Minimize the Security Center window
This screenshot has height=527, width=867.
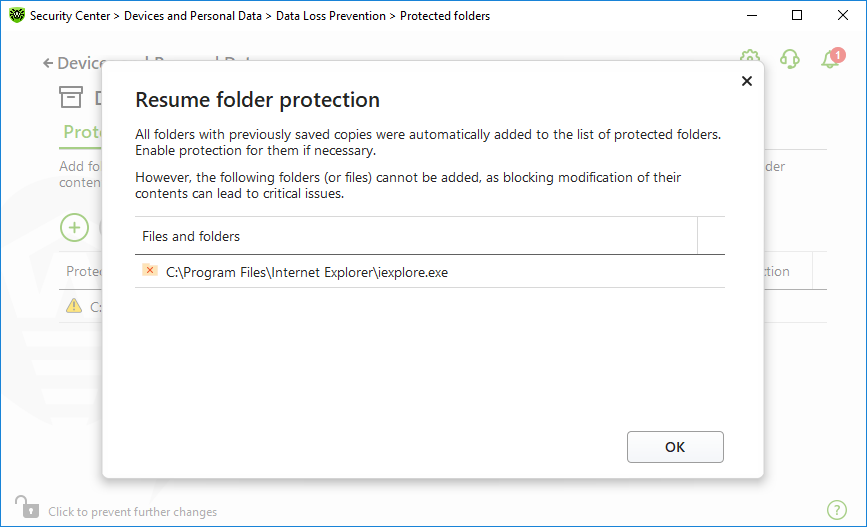(751, 15)
